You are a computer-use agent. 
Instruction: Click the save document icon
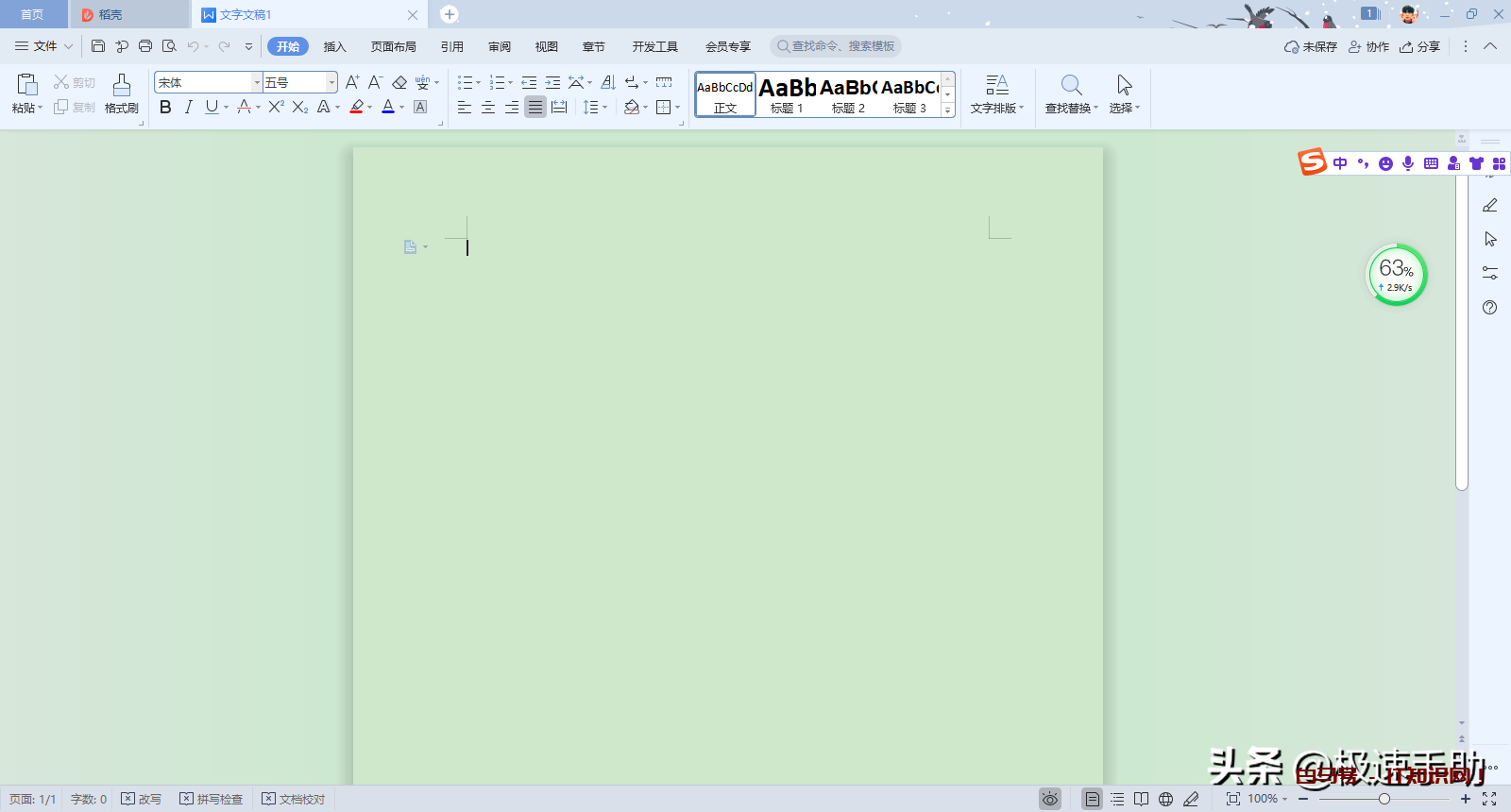point(98,46)
